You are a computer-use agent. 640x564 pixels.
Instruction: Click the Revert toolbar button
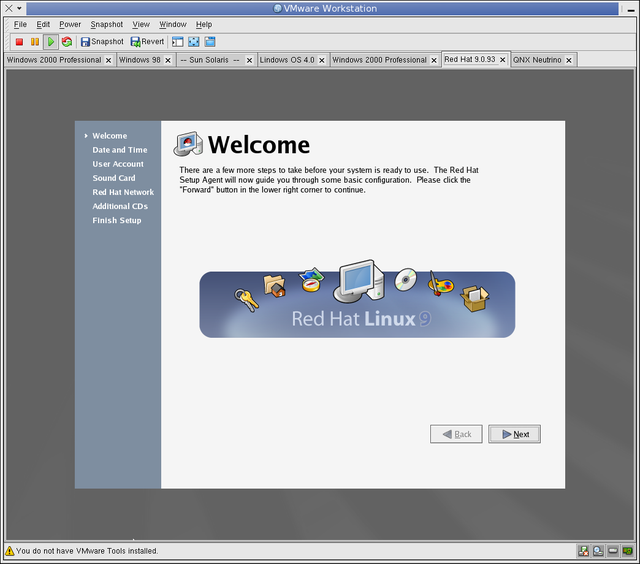click(x=147, y=42)
